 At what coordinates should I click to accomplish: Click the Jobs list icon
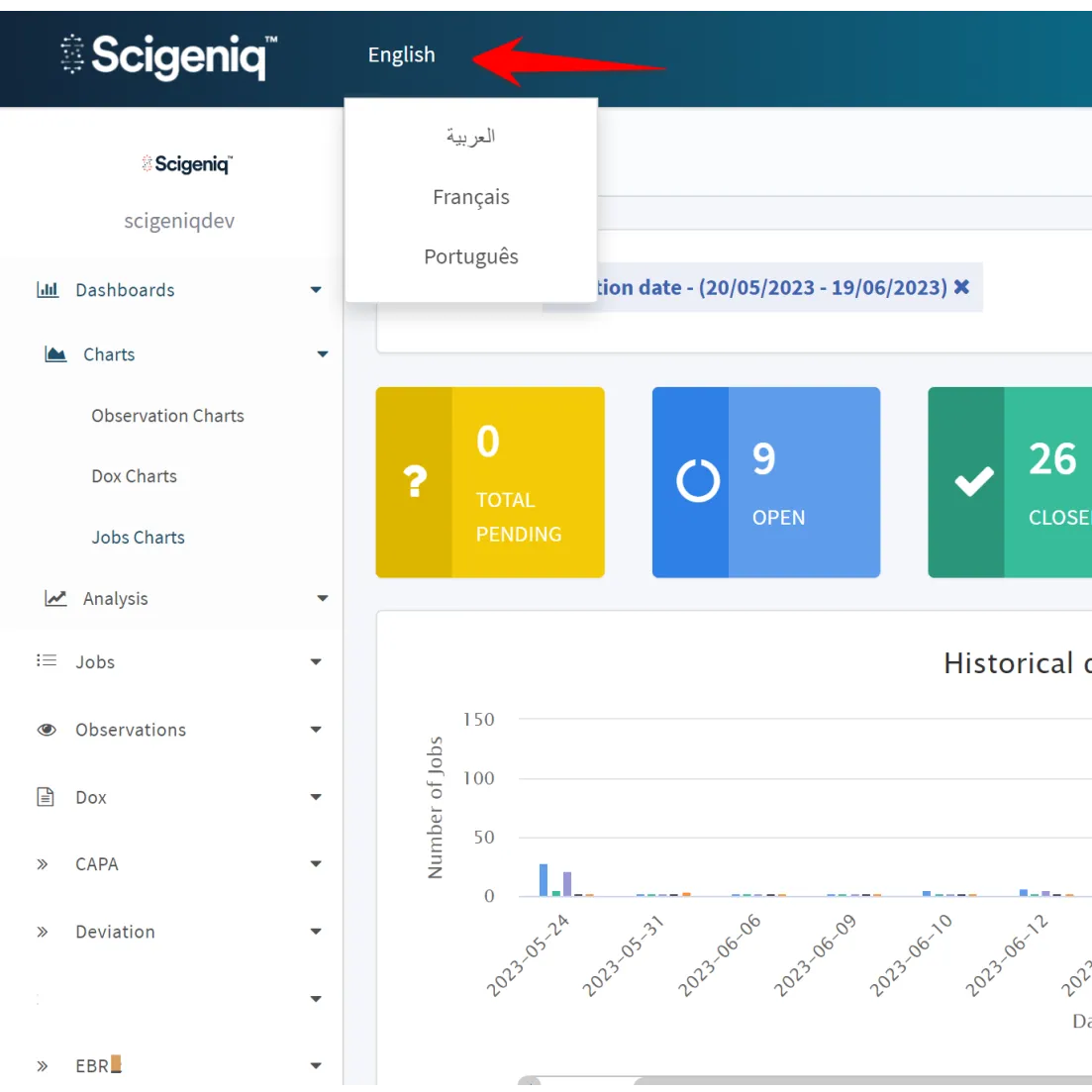47,661
